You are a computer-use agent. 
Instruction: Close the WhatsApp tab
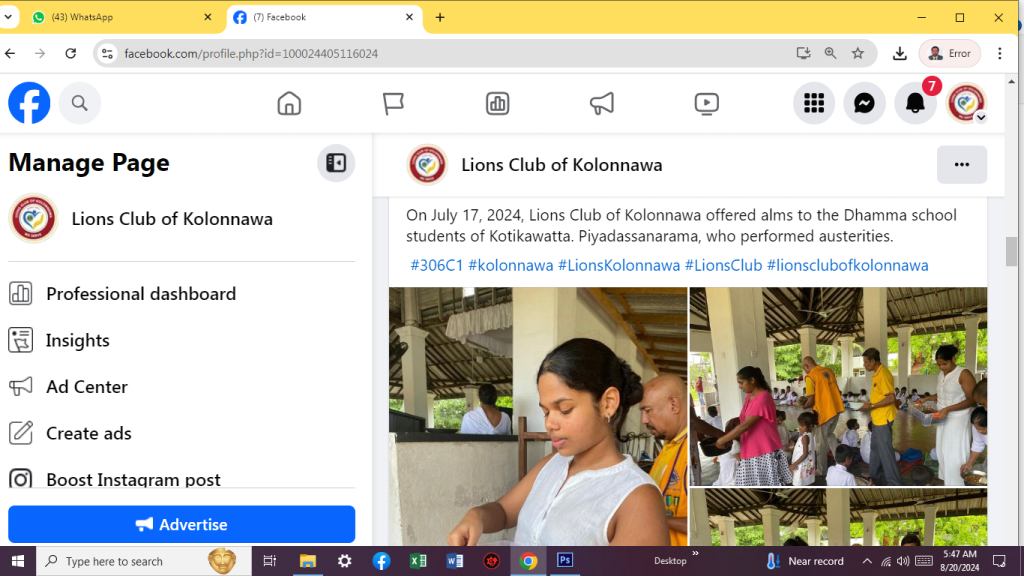208,17
